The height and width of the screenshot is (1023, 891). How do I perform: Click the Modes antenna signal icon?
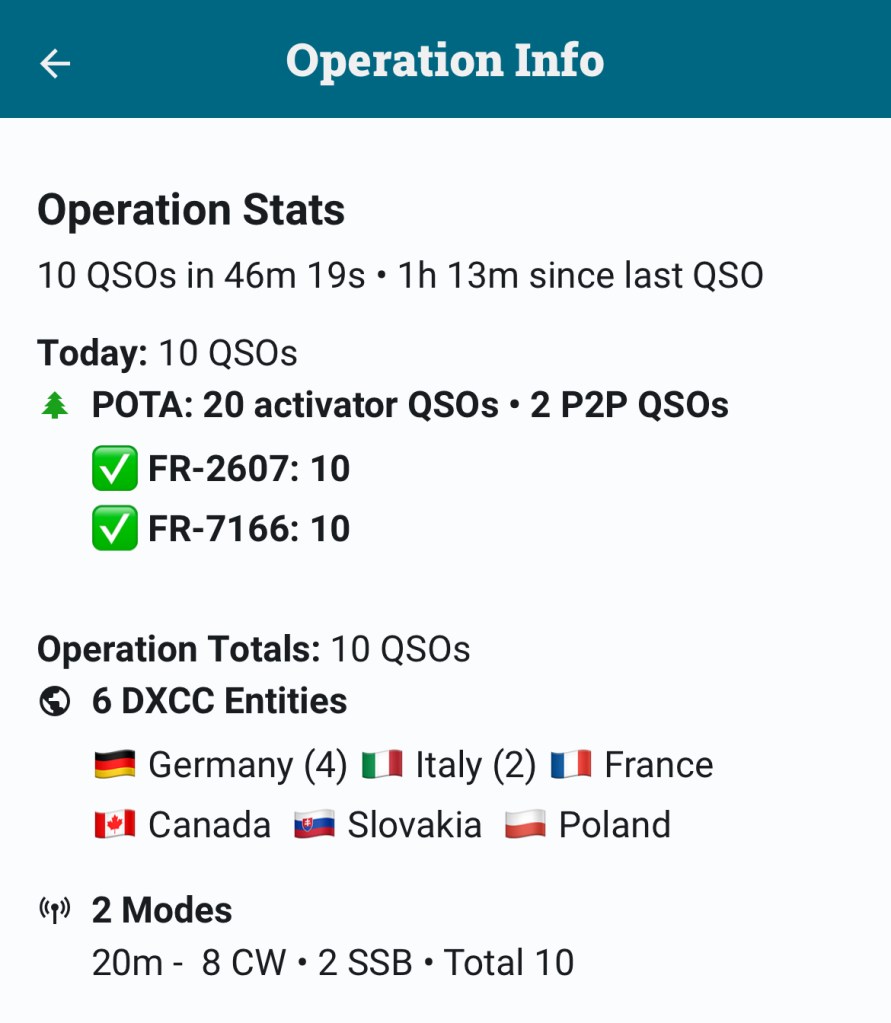coord(53,910)
